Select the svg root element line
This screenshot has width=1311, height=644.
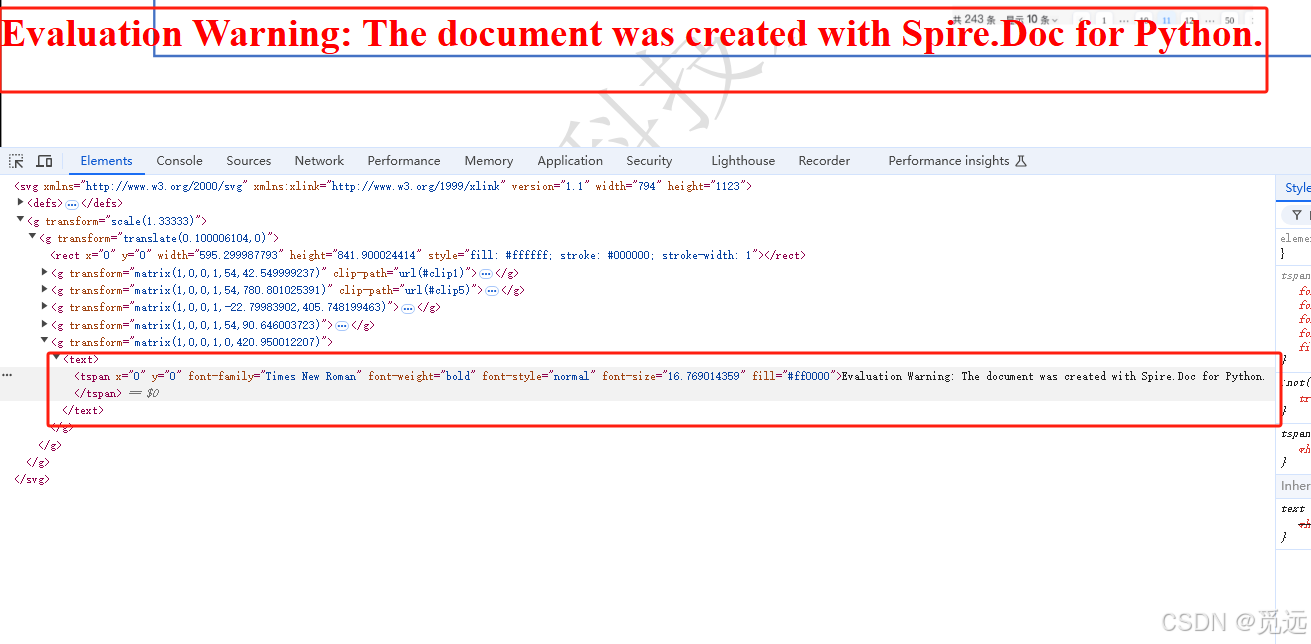(382, 186)
